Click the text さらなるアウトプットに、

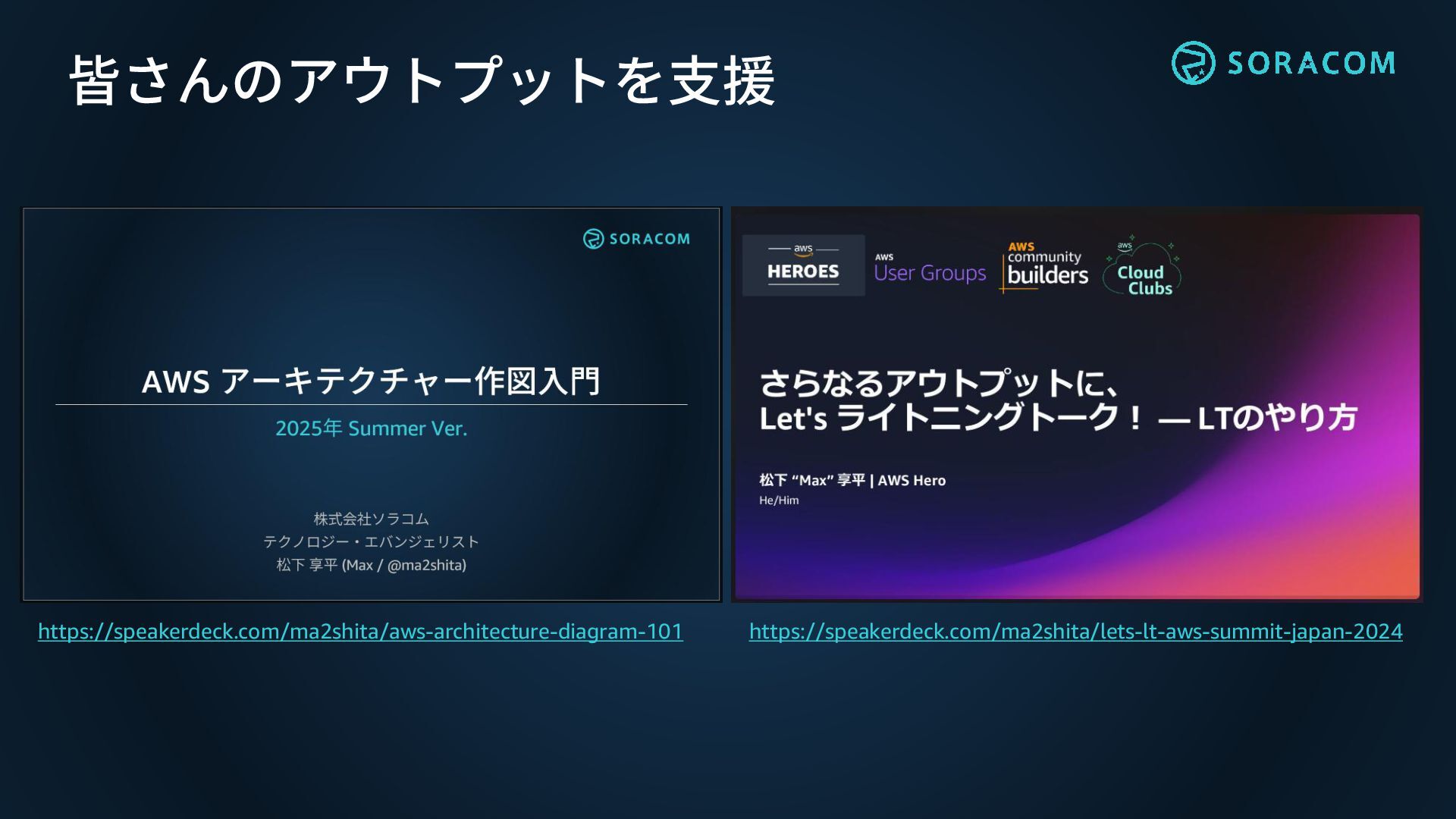point(939,383)
